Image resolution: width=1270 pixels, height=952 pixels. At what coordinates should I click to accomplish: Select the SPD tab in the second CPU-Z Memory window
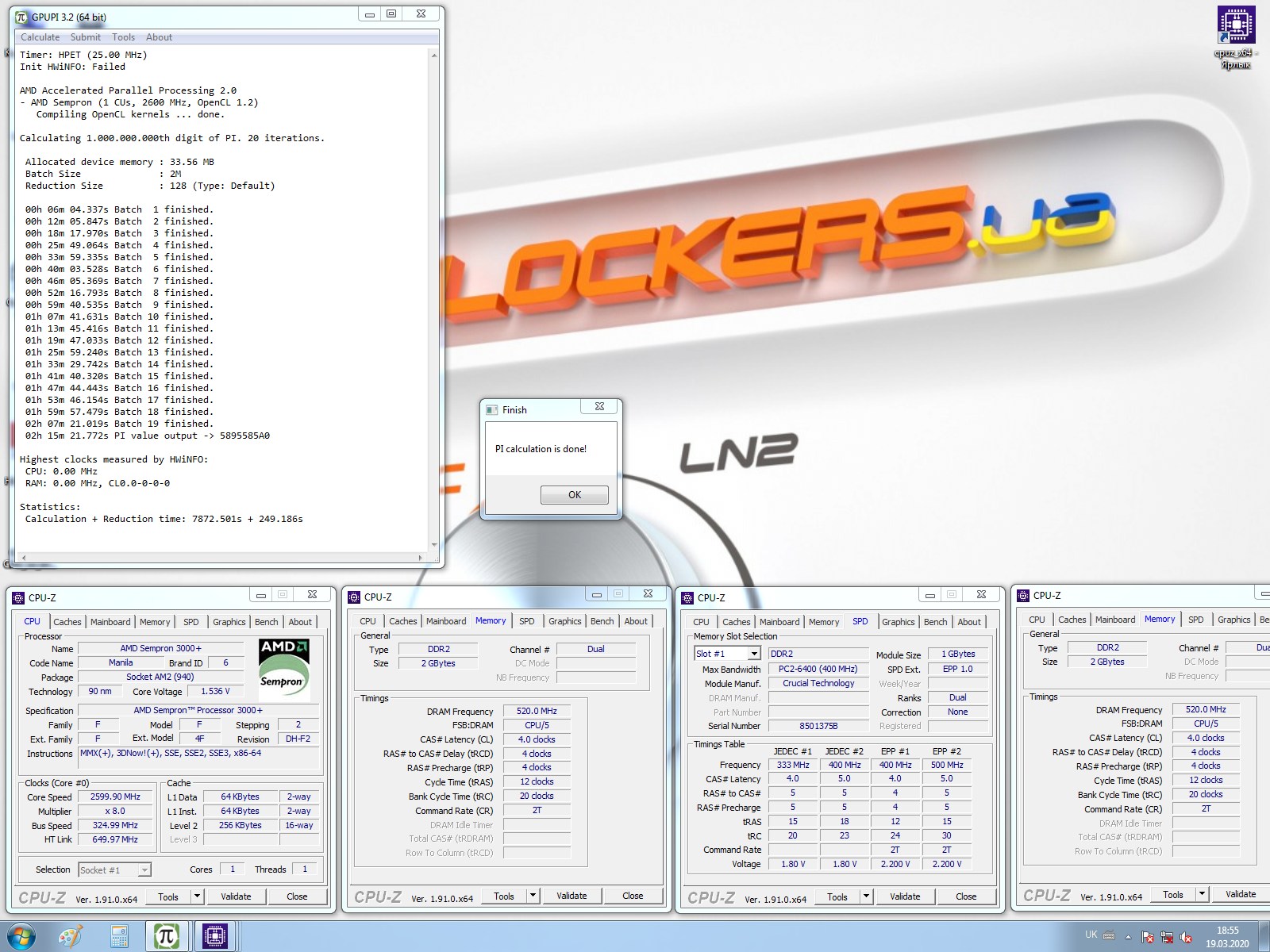point(527,621)
